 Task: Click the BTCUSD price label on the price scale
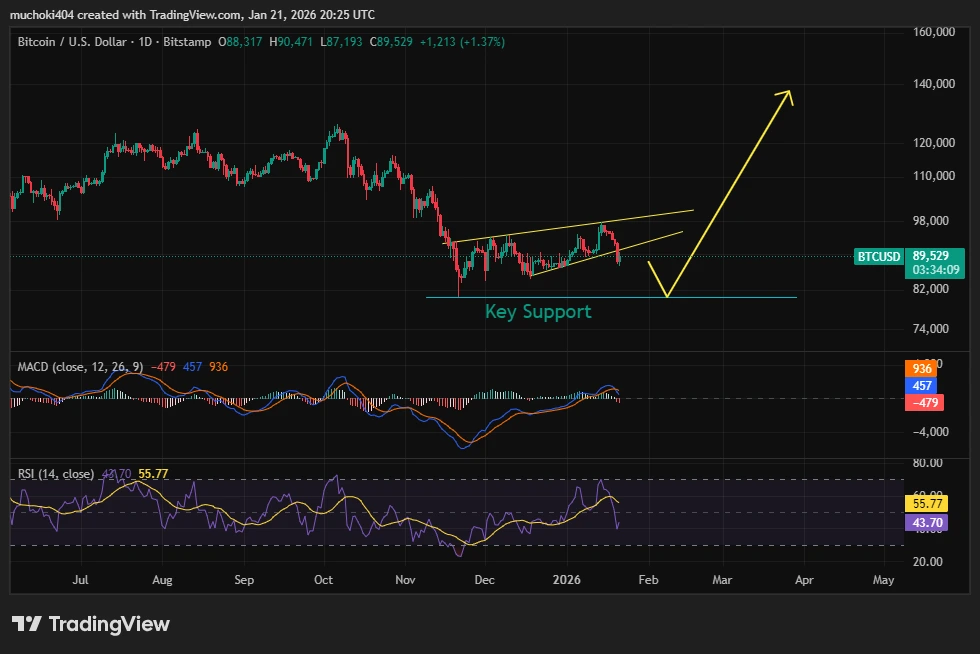coord(877,257)
